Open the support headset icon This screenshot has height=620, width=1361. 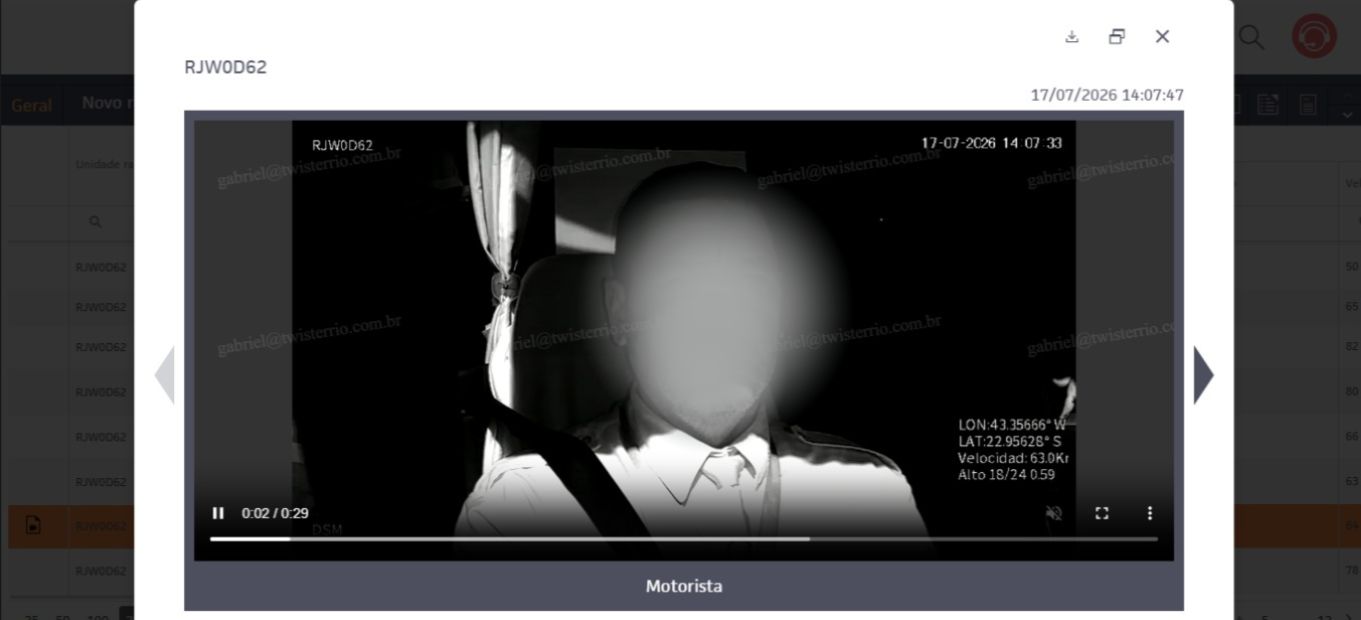pos(1314,38)
